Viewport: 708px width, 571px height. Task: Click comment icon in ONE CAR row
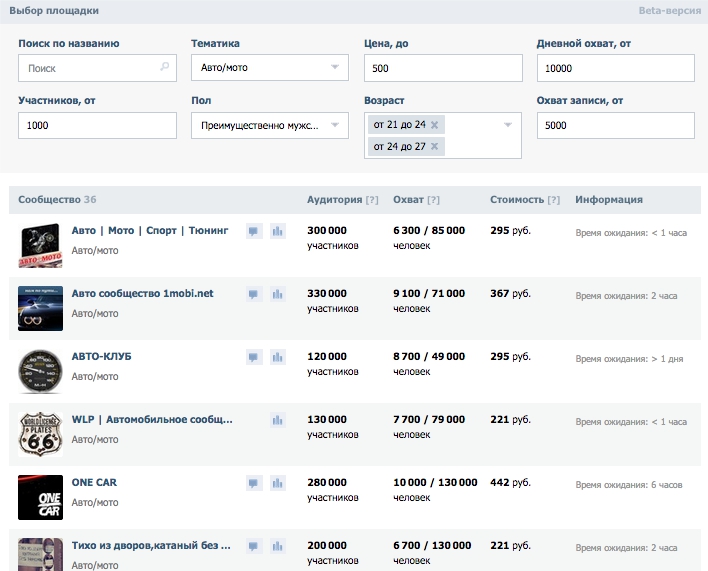pyautogui.click(x=254, y=483)
